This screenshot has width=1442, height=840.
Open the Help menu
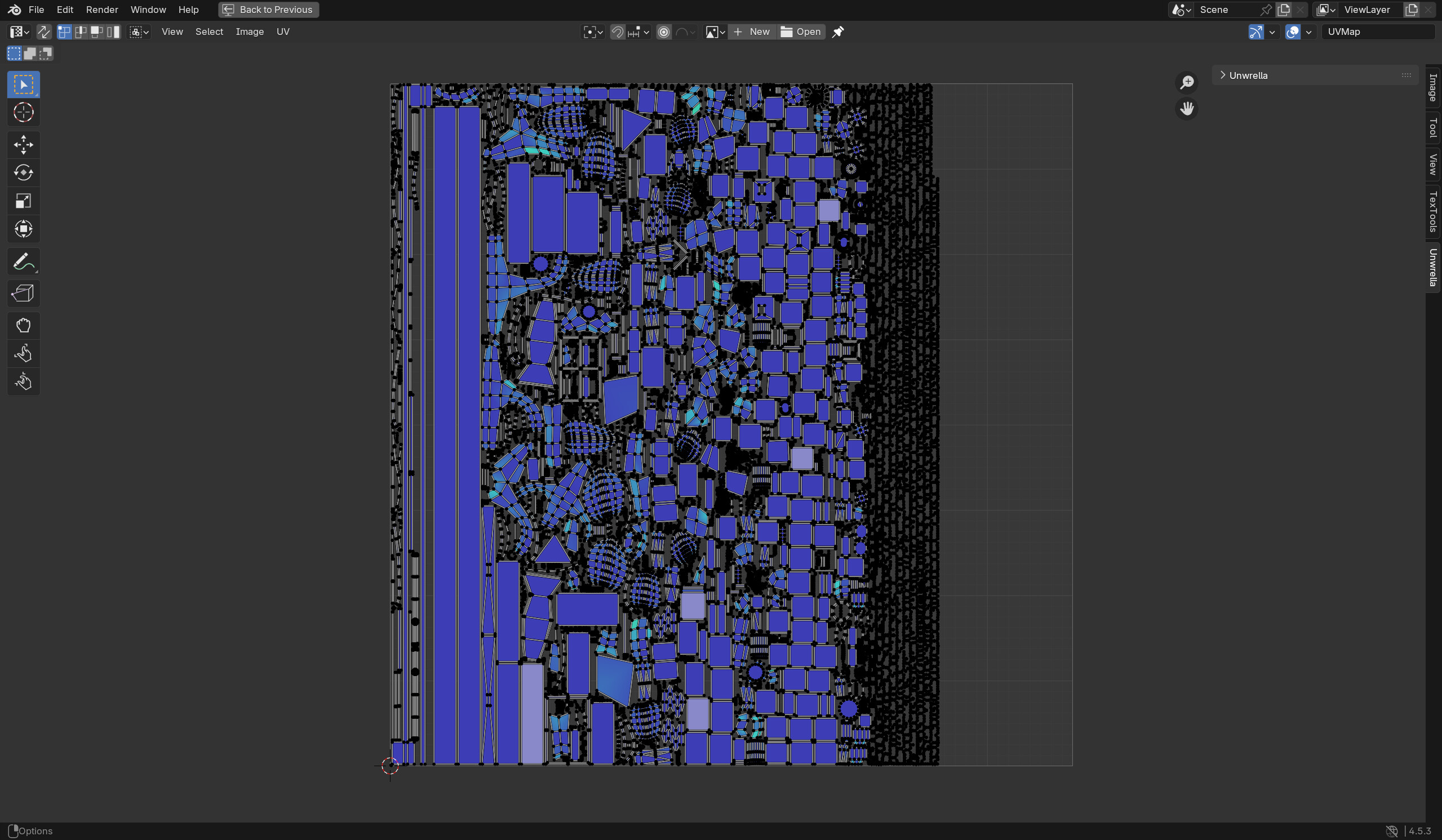click(188, 10)
